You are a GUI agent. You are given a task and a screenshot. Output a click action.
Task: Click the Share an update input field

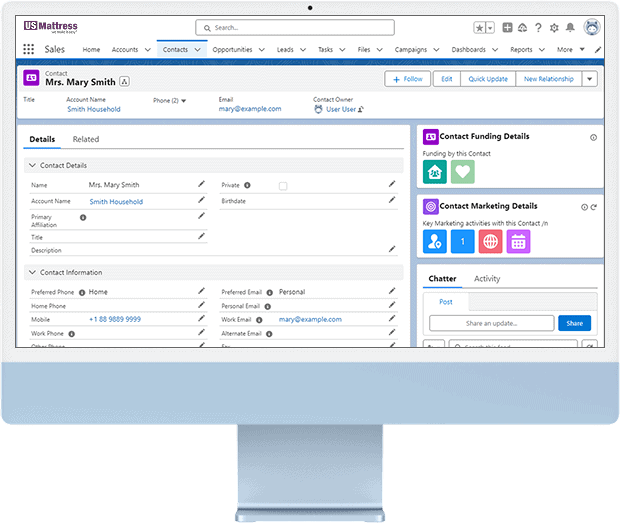click(491, 323)
